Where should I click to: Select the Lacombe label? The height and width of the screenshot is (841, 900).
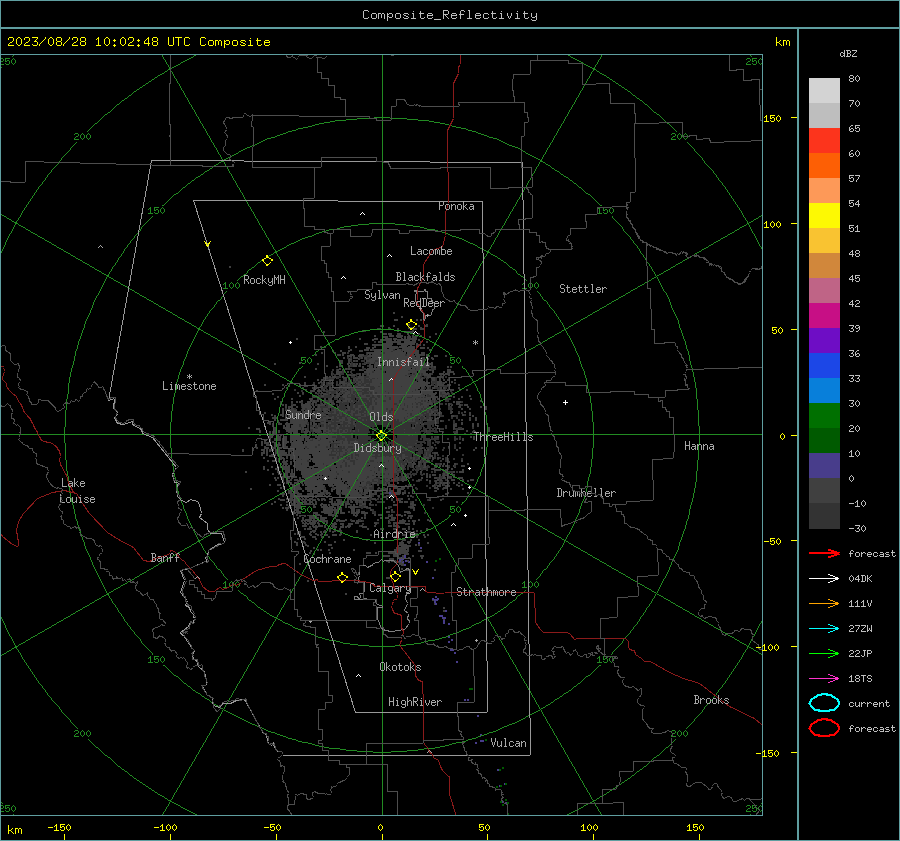coord(431,251)
